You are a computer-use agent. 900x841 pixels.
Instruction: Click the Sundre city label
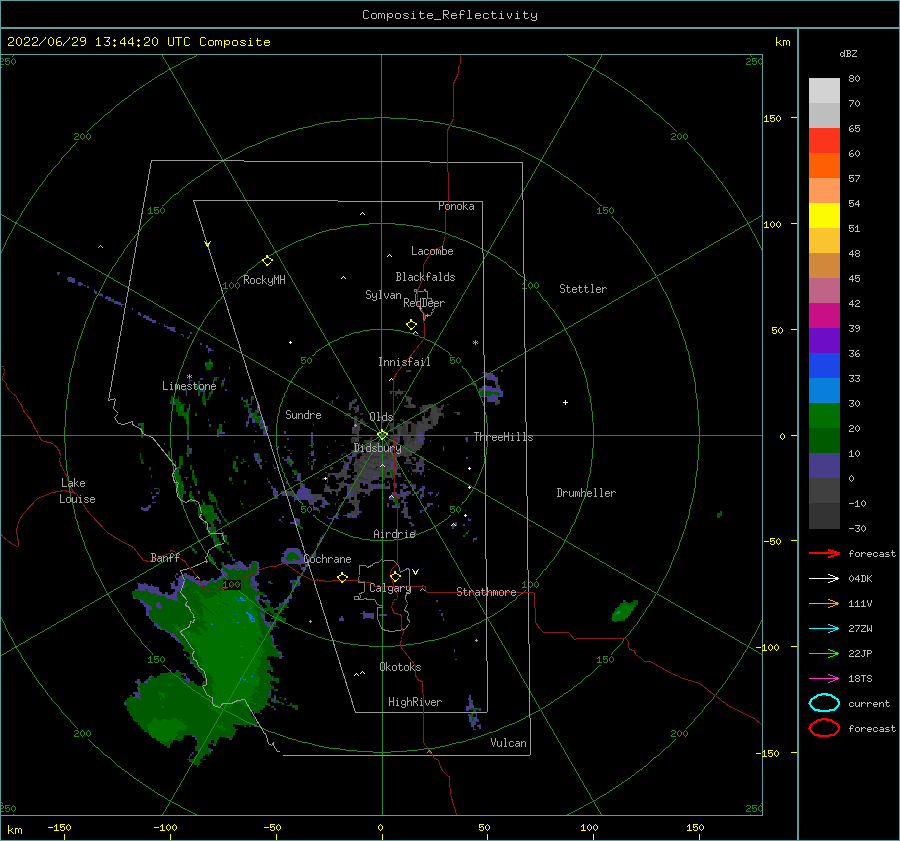point(303,414)
